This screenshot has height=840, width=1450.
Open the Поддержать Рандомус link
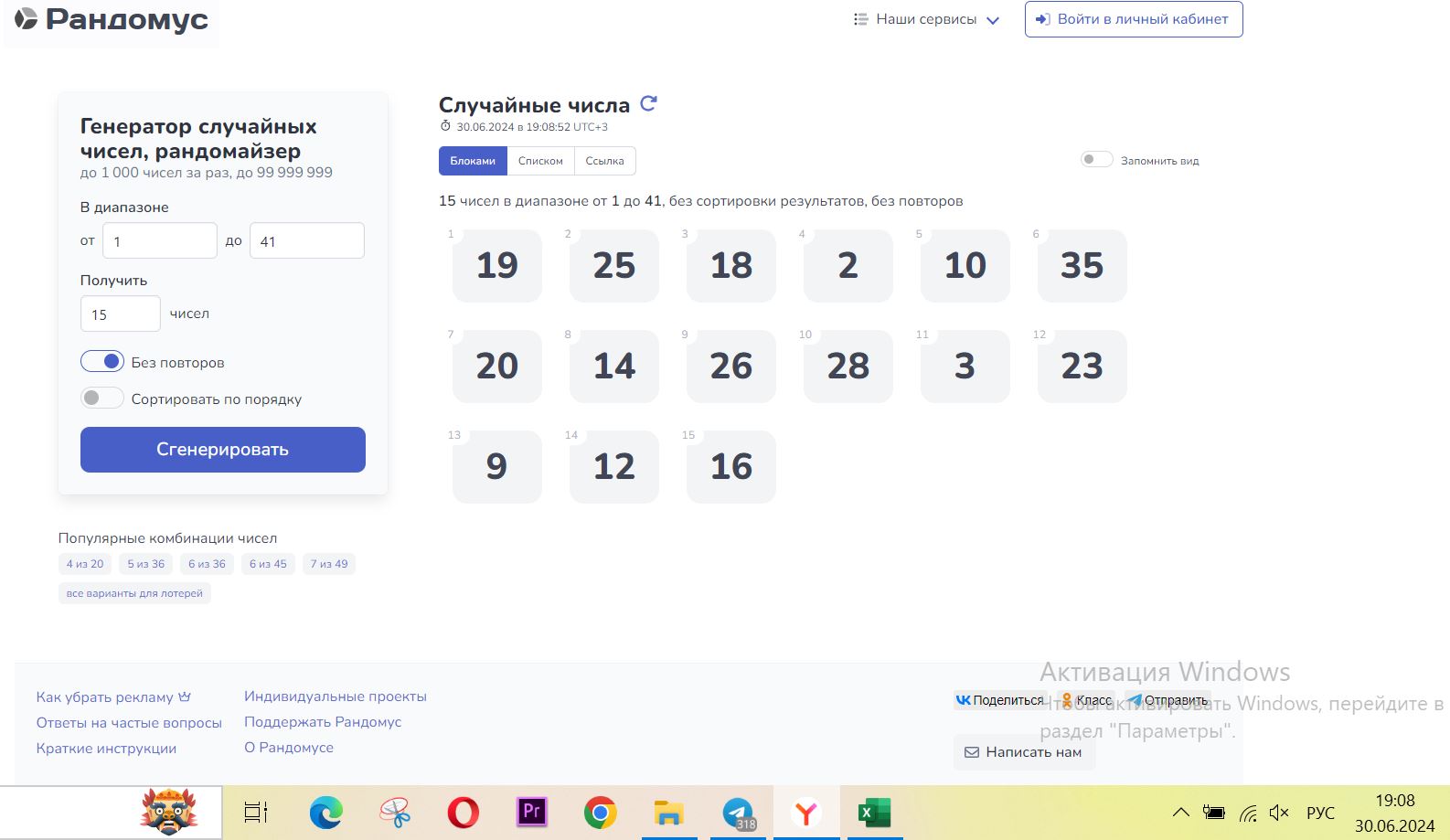323,722
